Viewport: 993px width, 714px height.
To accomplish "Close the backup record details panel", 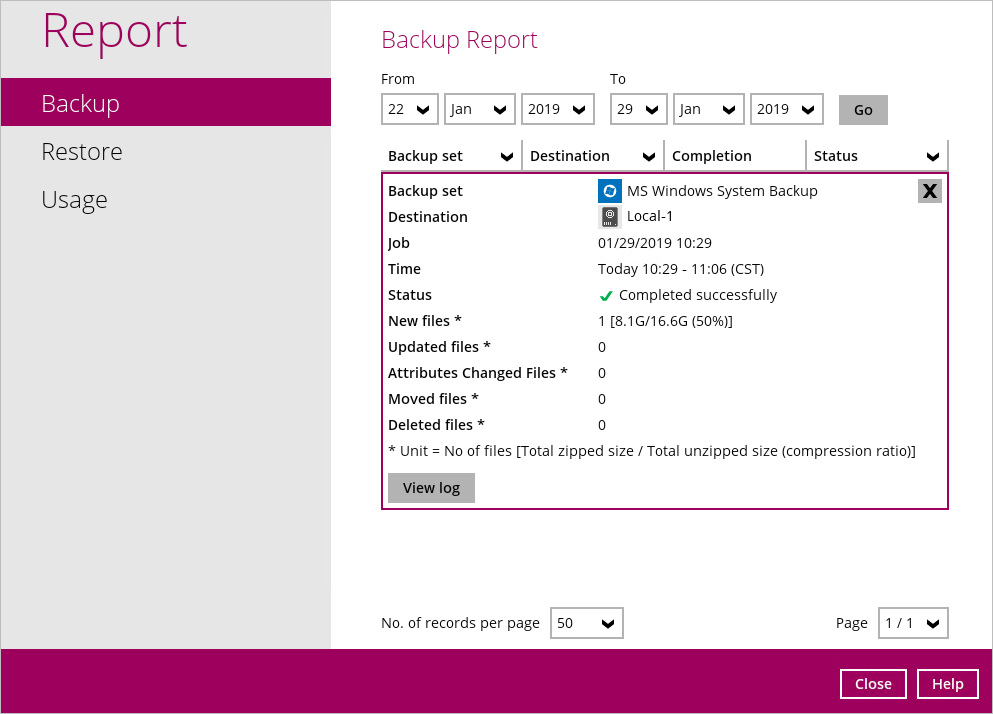I will (929, 191).
